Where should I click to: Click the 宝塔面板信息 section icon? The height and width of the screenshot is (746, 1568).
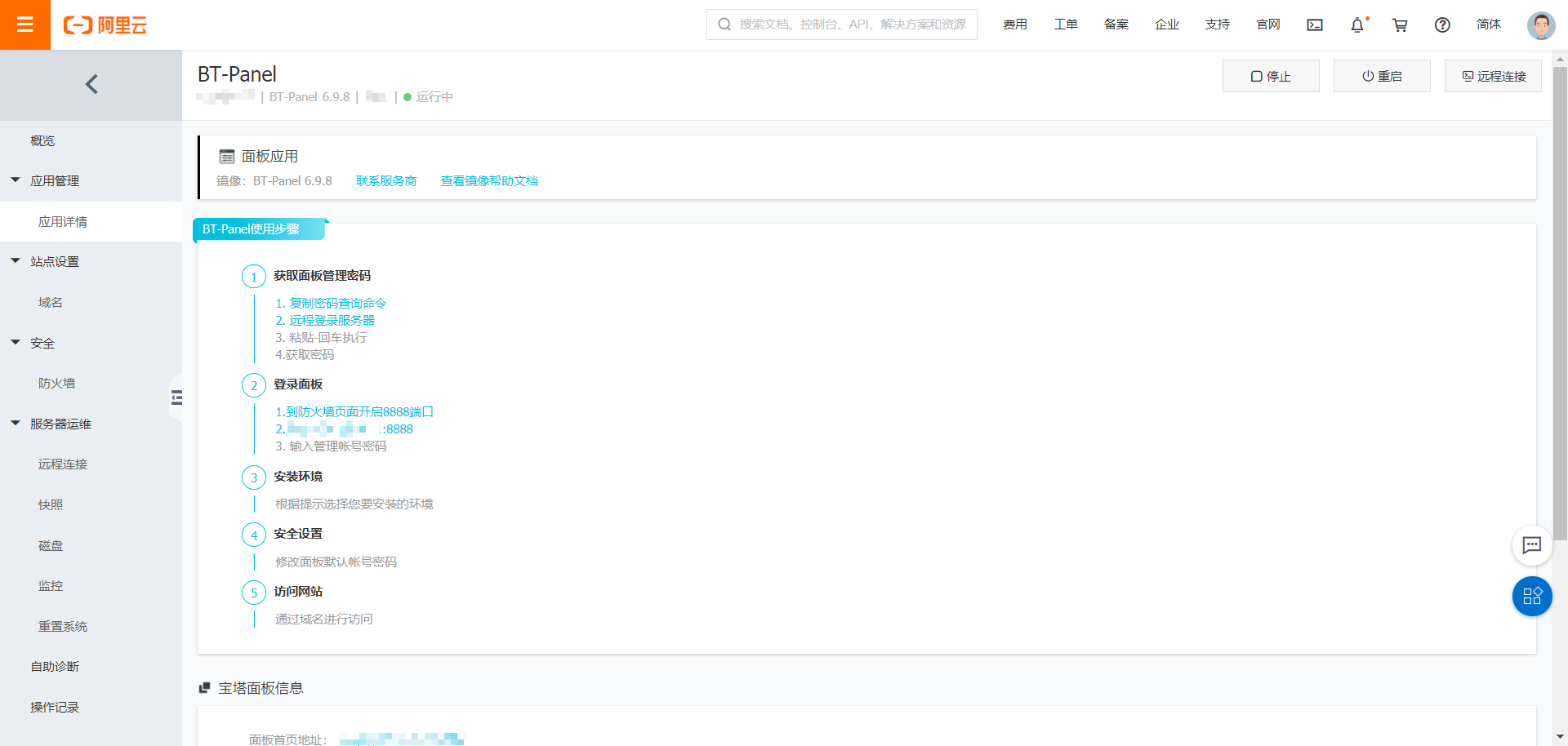click(205, 688)
